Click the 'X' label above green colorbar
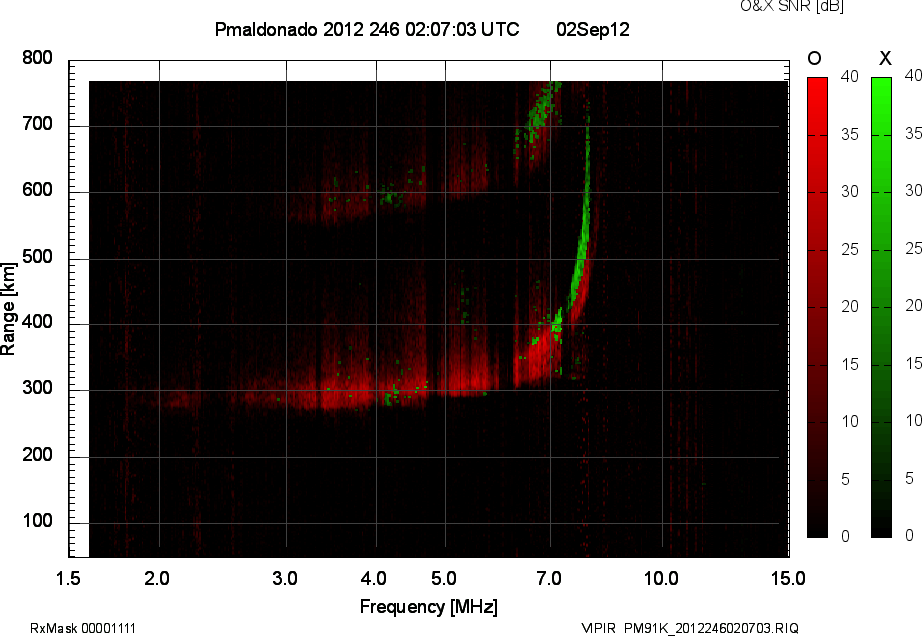The image size is (922, 636). [x=885, y=58]
